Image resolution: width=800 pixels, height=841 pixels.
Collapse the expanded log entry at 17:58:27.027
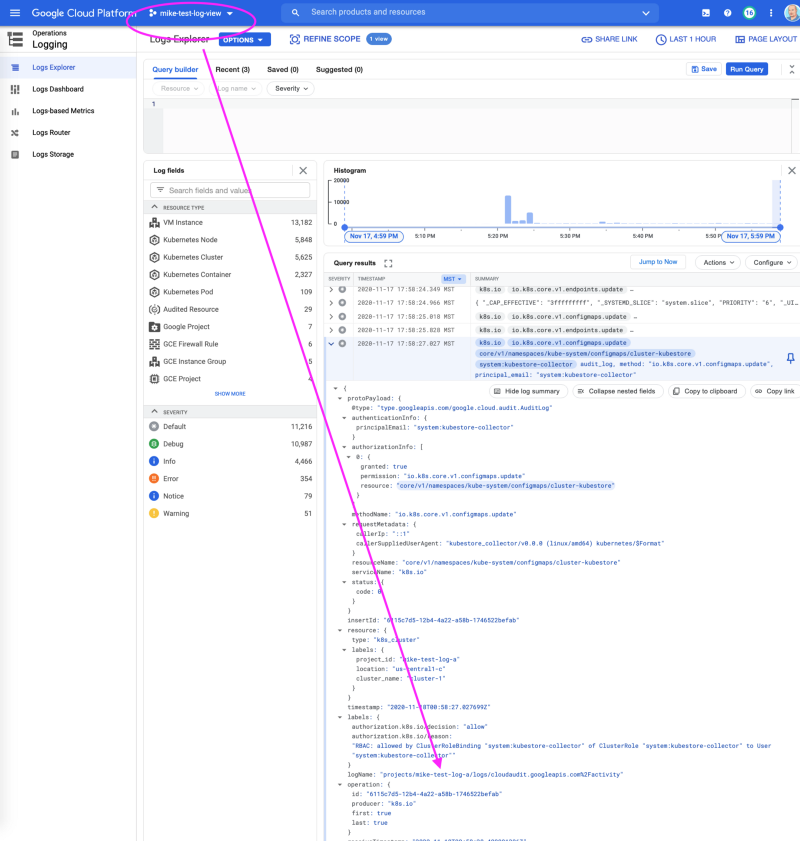tap(331, 344)
